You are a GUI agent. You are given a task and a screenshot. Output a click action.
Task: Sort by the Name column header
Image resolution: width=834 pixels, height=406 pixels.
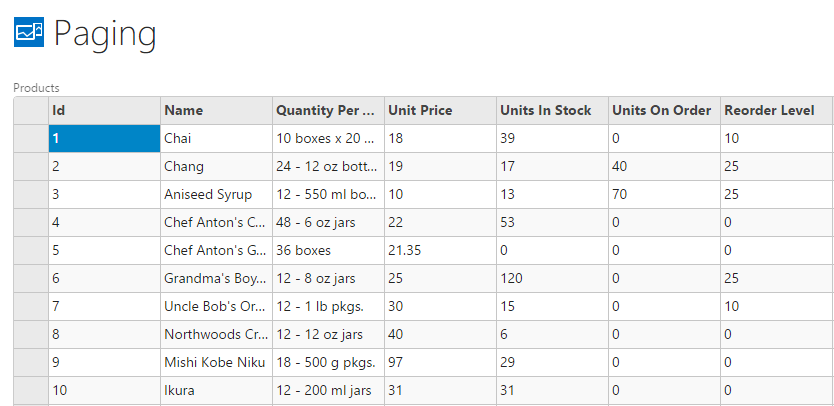coord(216,110)
